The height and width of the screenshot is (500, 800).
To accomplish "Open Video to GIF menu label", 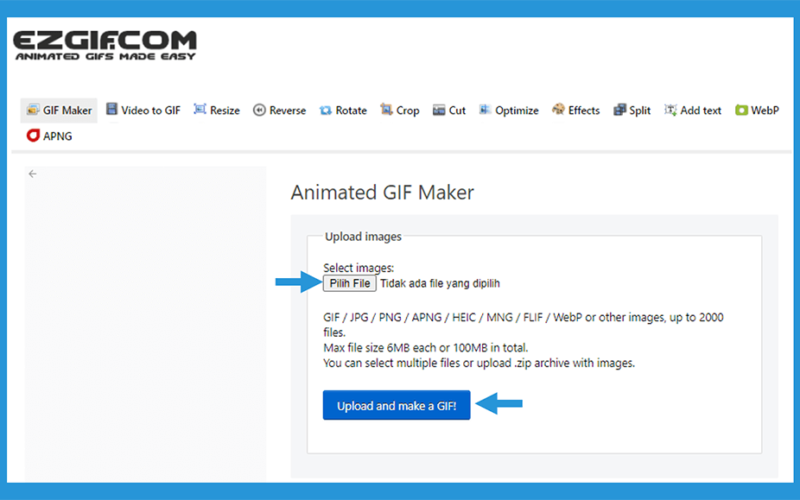I will 151,110.
